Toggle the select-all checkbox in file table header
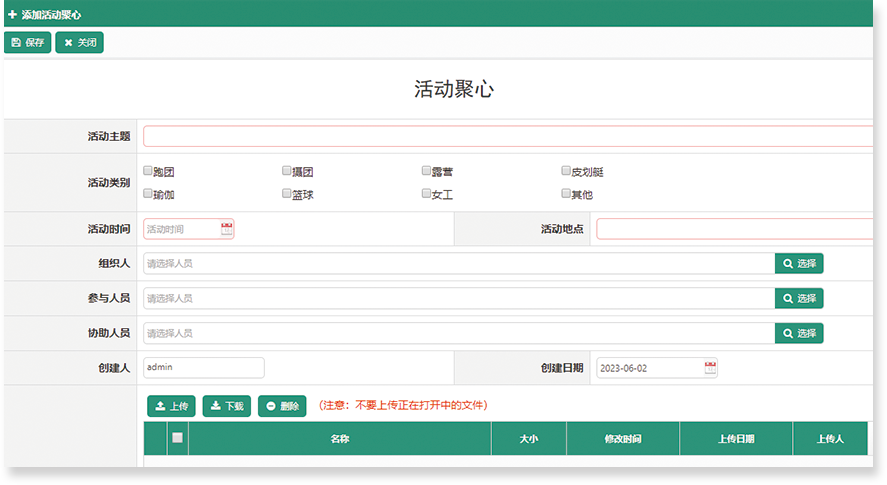The height and width of the screenshot is (485, 887). click(177, 437)
